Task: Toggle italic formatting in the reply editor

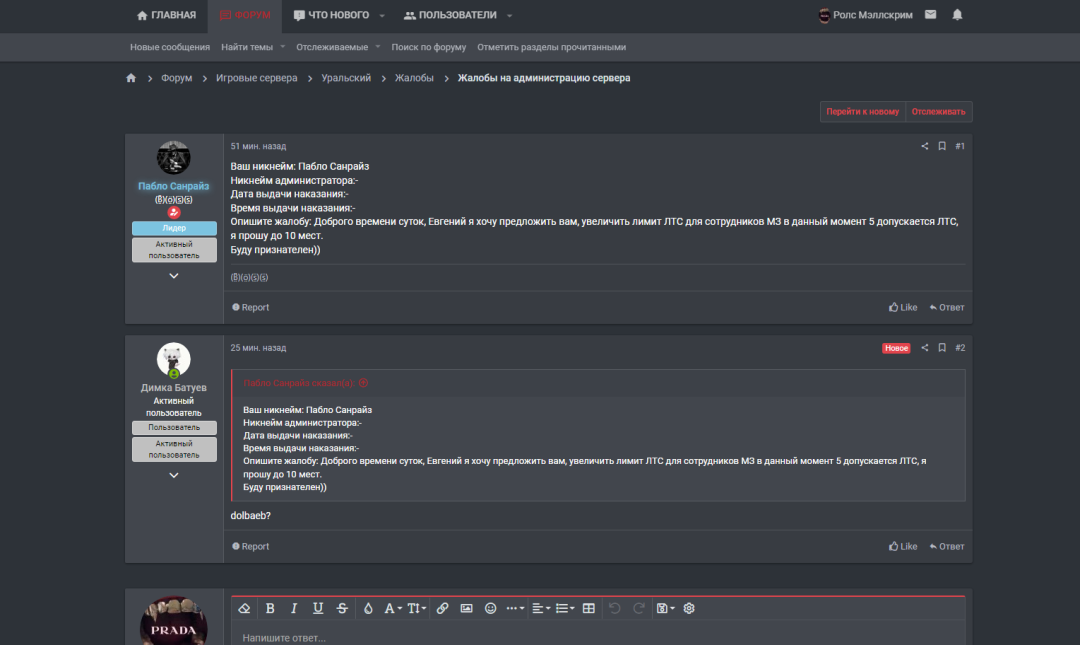Action: click(x=294, y=608)
